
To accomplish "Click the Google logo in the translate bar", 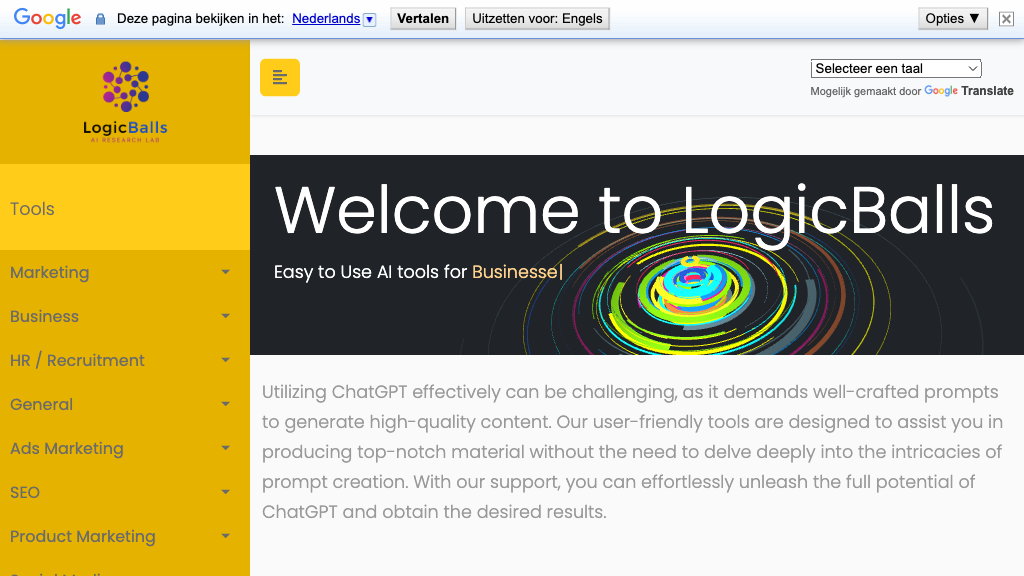I will click(x=47, y=17).
